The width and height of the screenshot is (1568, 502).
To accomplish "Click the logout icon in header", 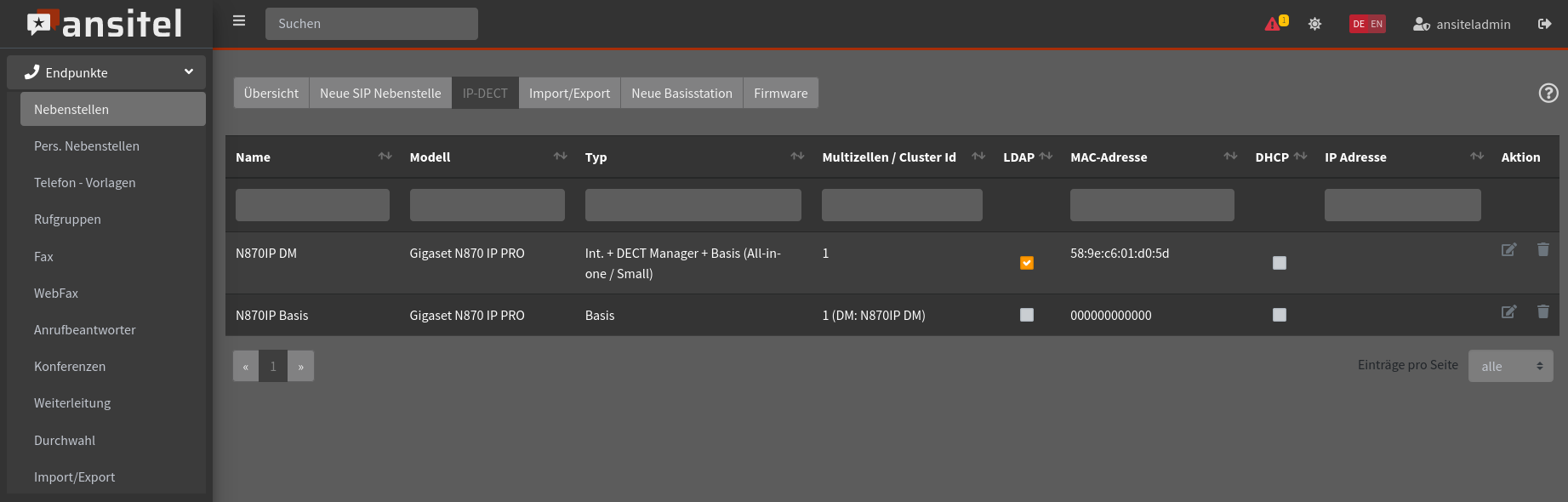I will pos(1544,24).
